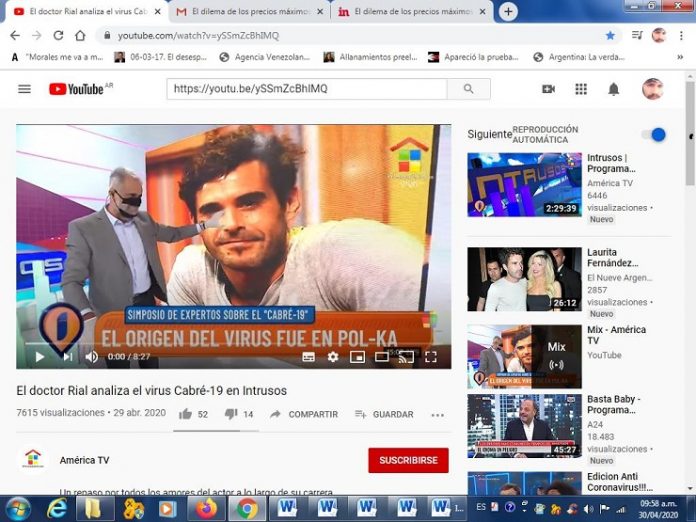Play the video
The width and height of the screenshot is (696, 522).
click(40, 356)
